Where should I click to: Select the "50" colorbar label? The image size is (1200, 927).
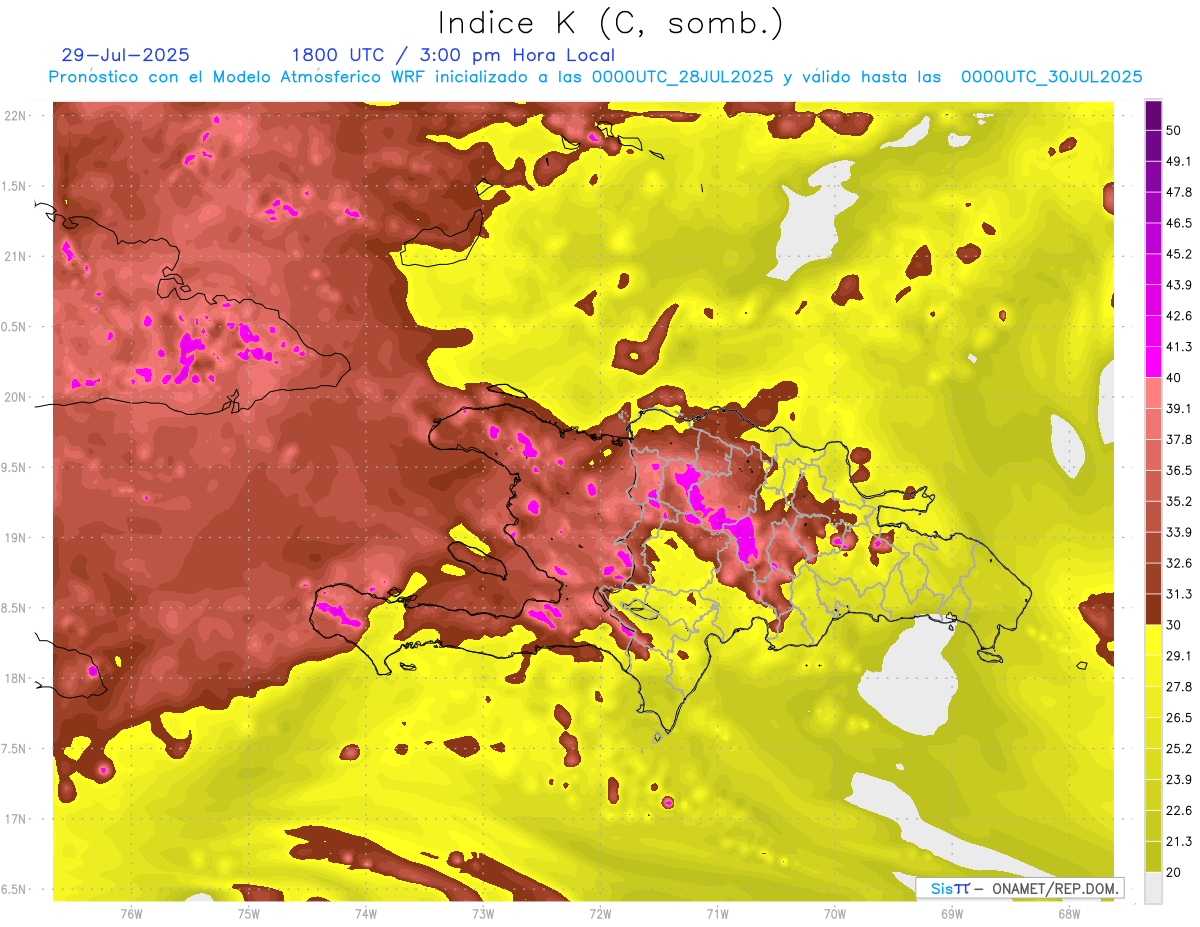[x=1175, y=130]
